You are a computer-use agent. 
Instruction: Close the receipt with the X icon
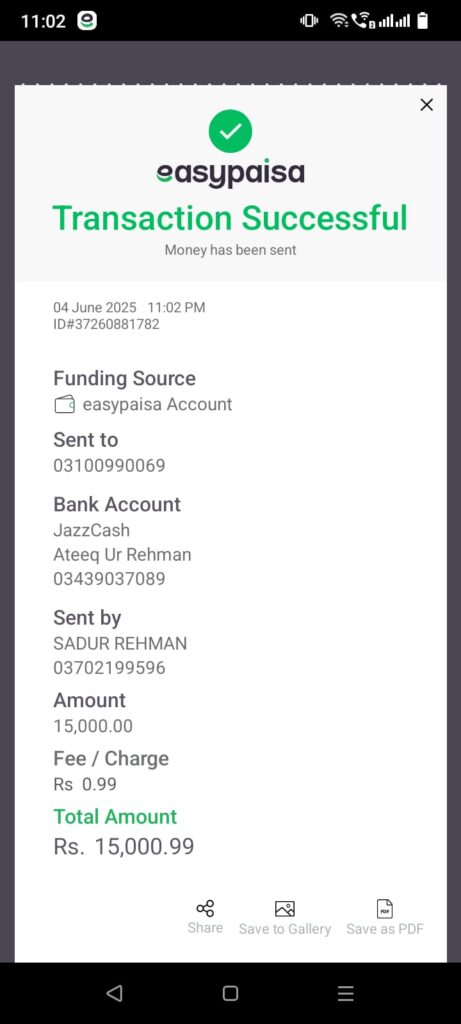pos(426,104)
